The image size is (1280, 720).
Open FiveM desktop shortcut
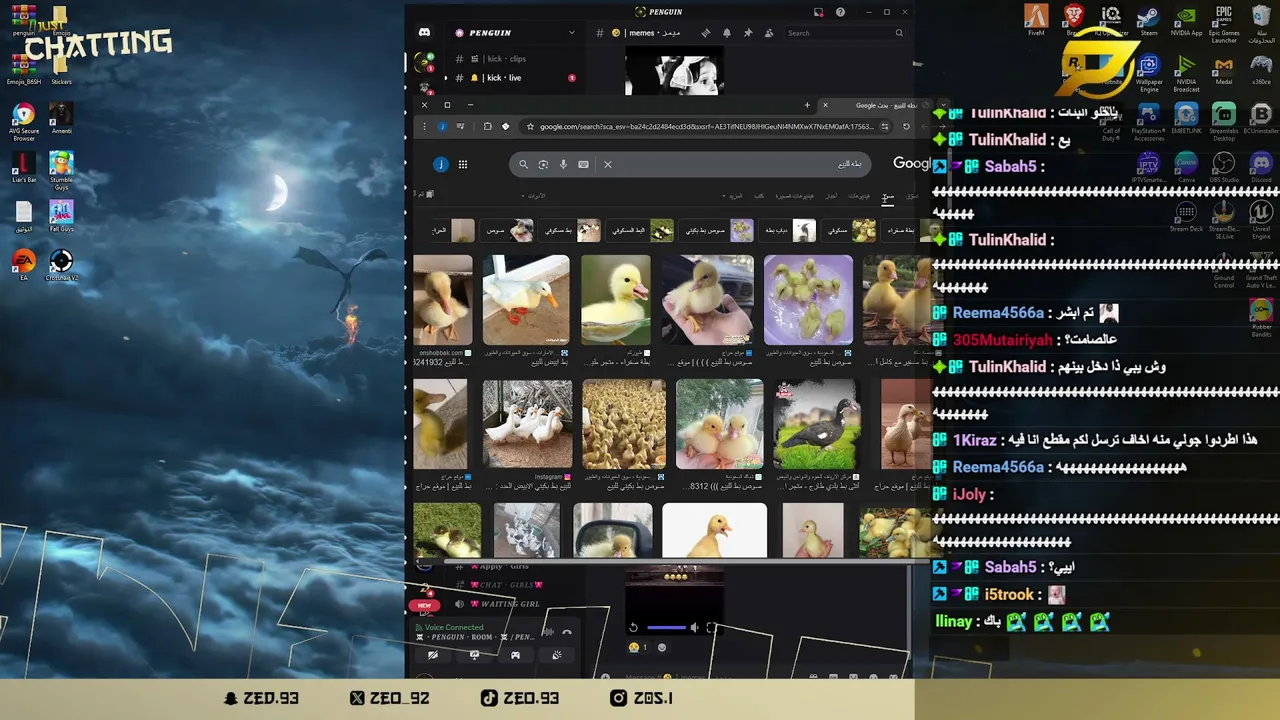pos(1036,20)
